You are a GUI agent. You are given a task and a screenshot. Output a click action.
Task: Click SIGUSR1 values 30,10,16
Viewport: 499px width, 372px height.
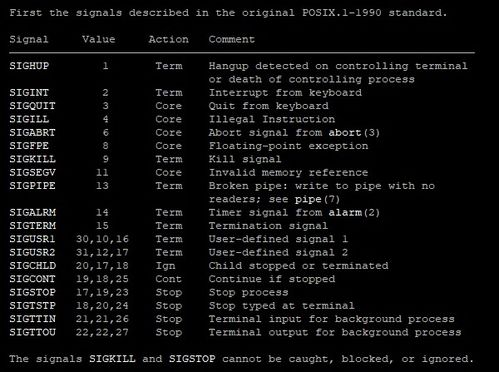click(x=102, y=239)
